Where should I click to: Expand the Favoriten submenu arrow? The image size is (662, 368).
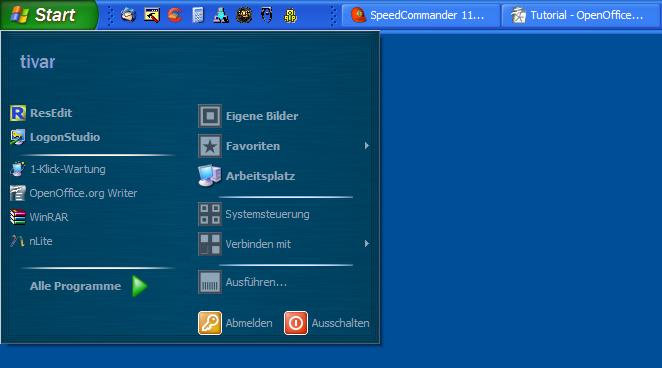pyautogui.click(x=366, y=146)
